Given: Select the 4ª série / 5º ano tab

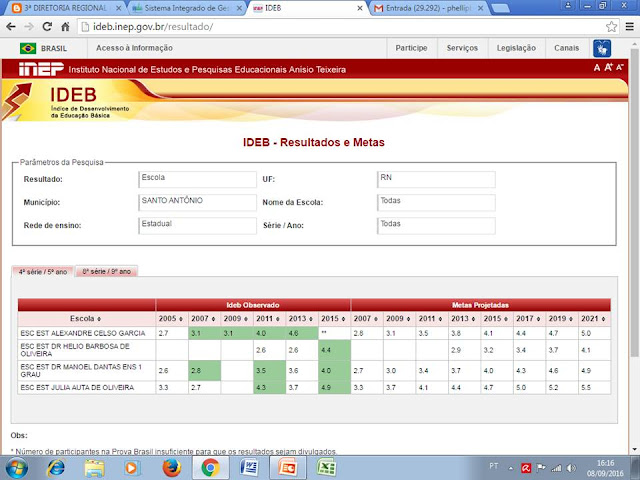Looking at the screenshot, I should pyautogui.click(x=43, y=272).
